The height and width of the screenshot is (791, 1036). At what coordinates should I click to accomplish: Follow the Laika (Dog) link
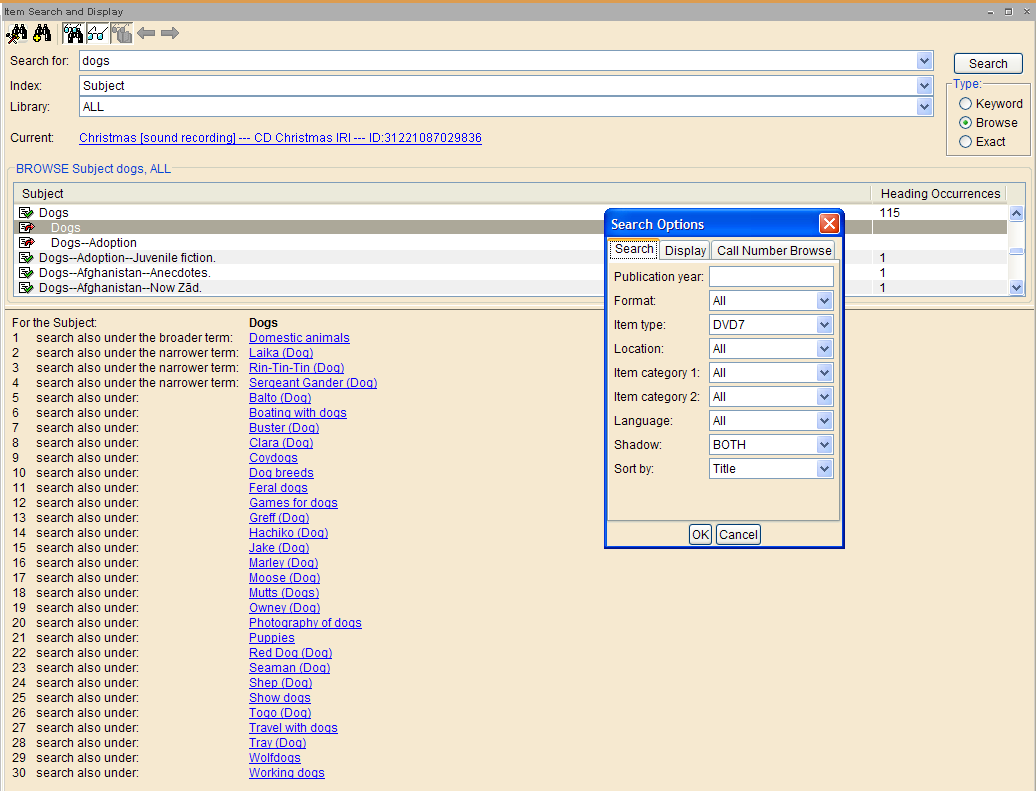pyautogui.click(x=281, y=353)
